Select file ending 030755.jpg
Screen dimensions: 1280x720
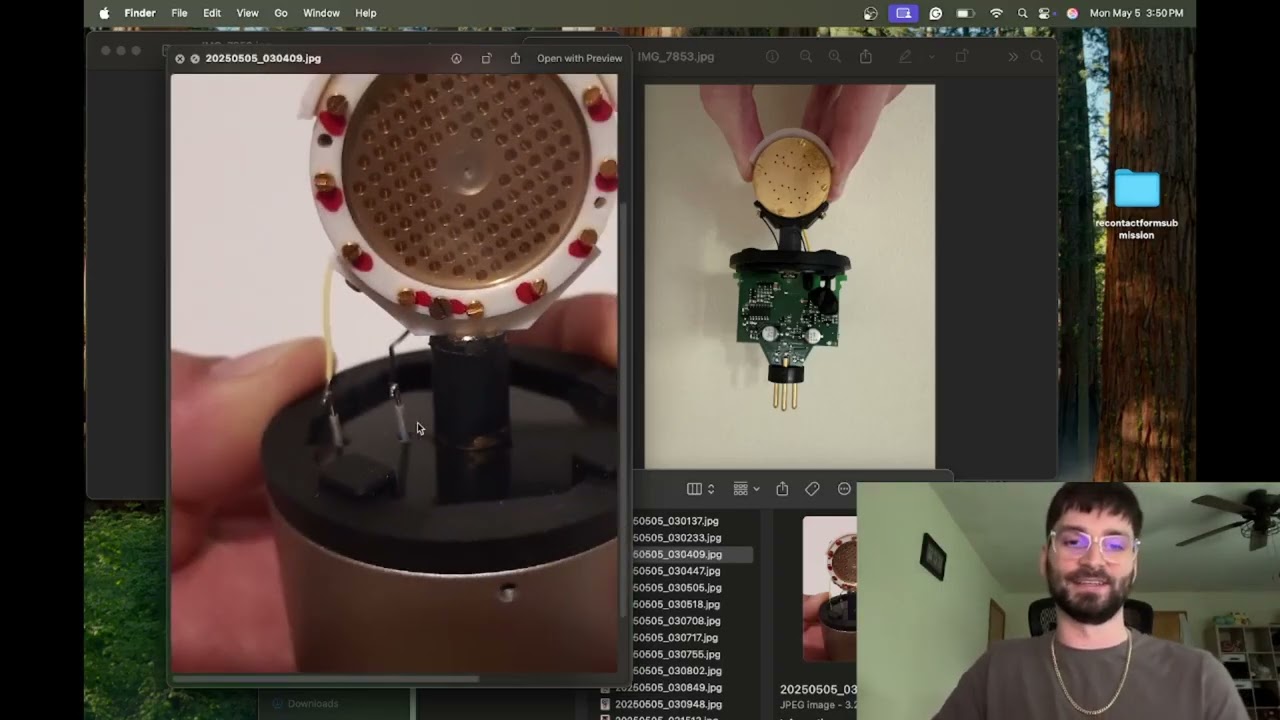pyautogui.click(x=677, y=654)
